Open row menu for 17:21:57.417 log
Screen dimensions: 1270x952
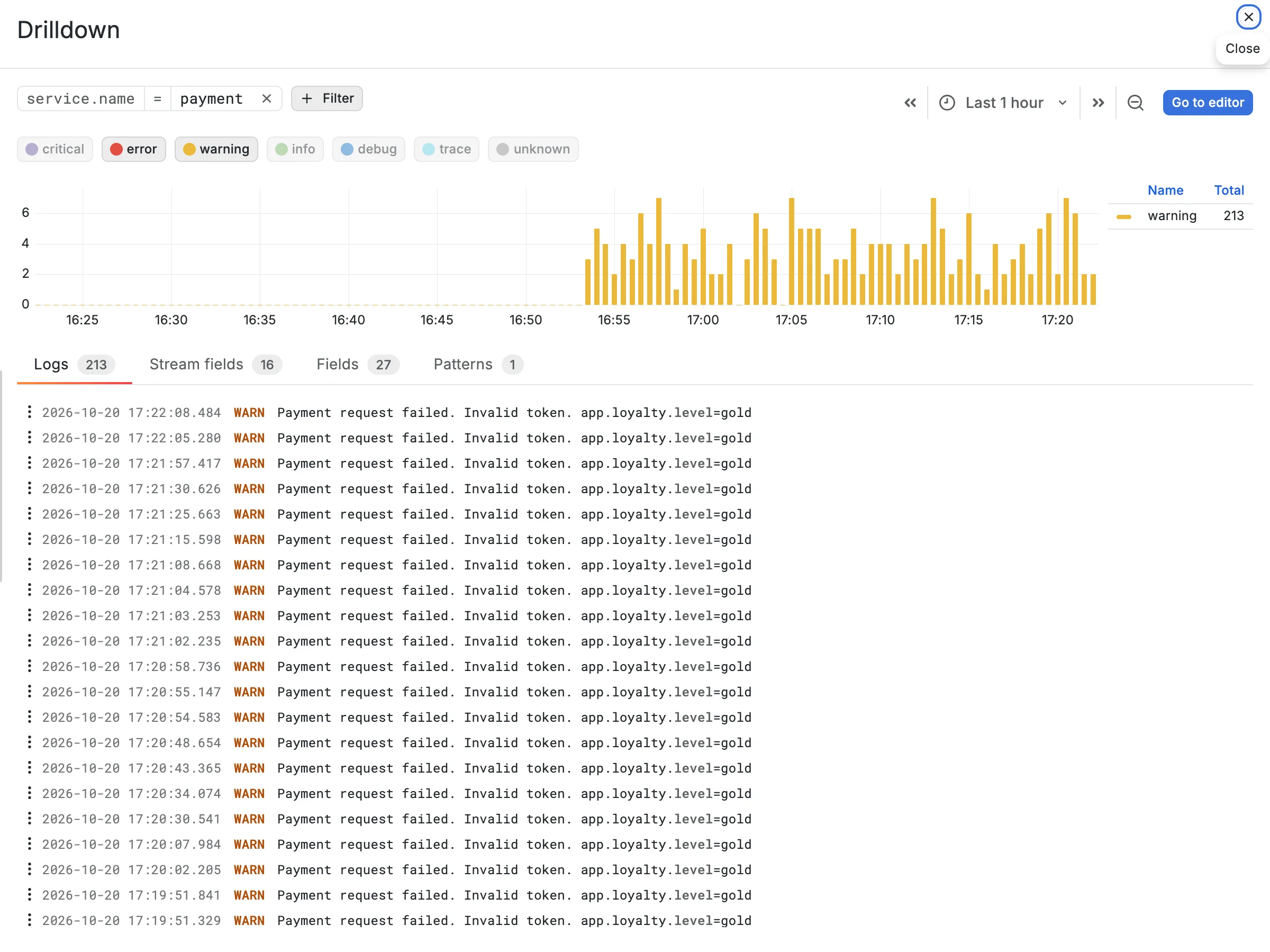coord(29,462)
